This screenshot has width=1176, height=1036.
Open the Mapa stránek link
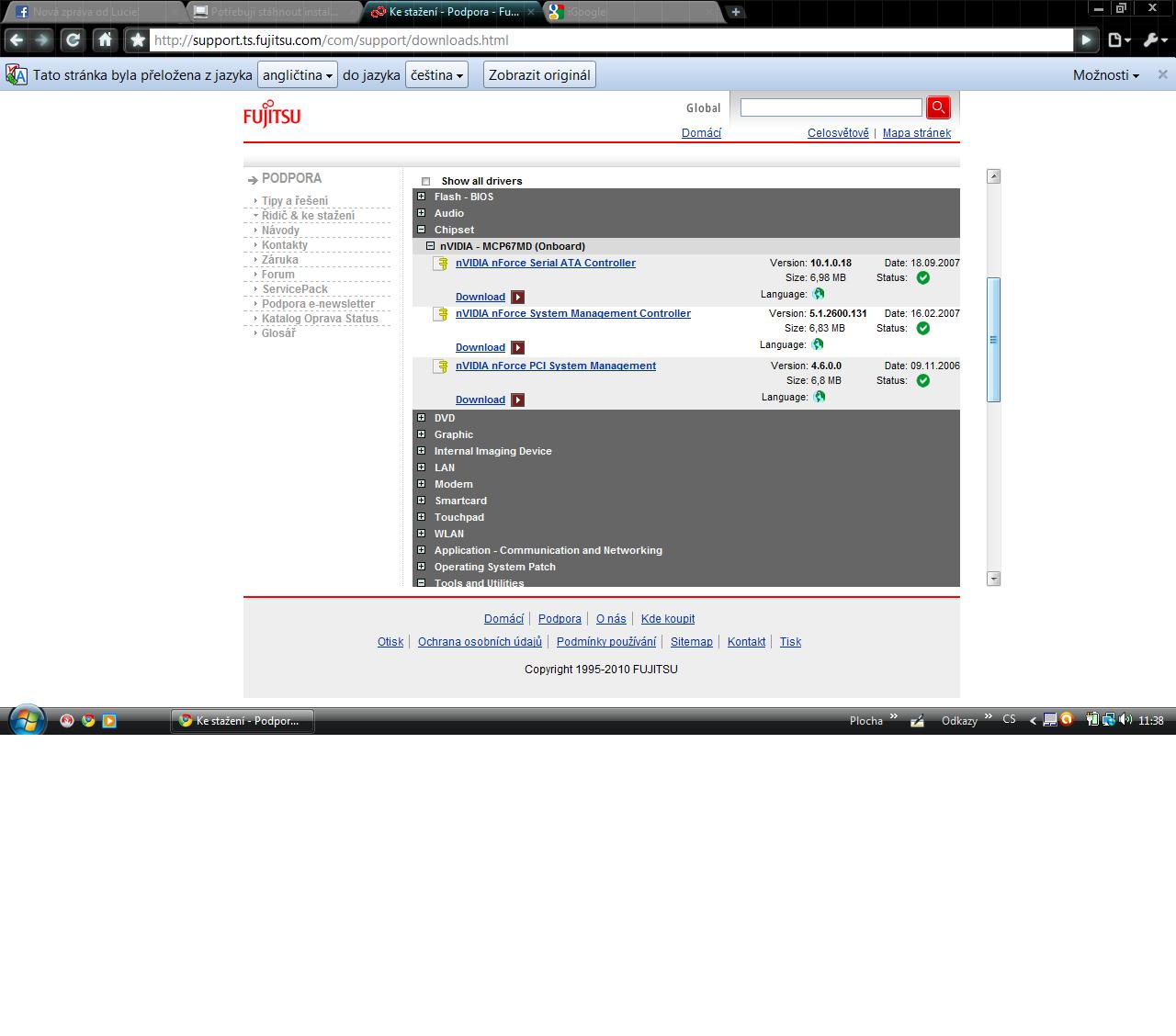(917, 133)
